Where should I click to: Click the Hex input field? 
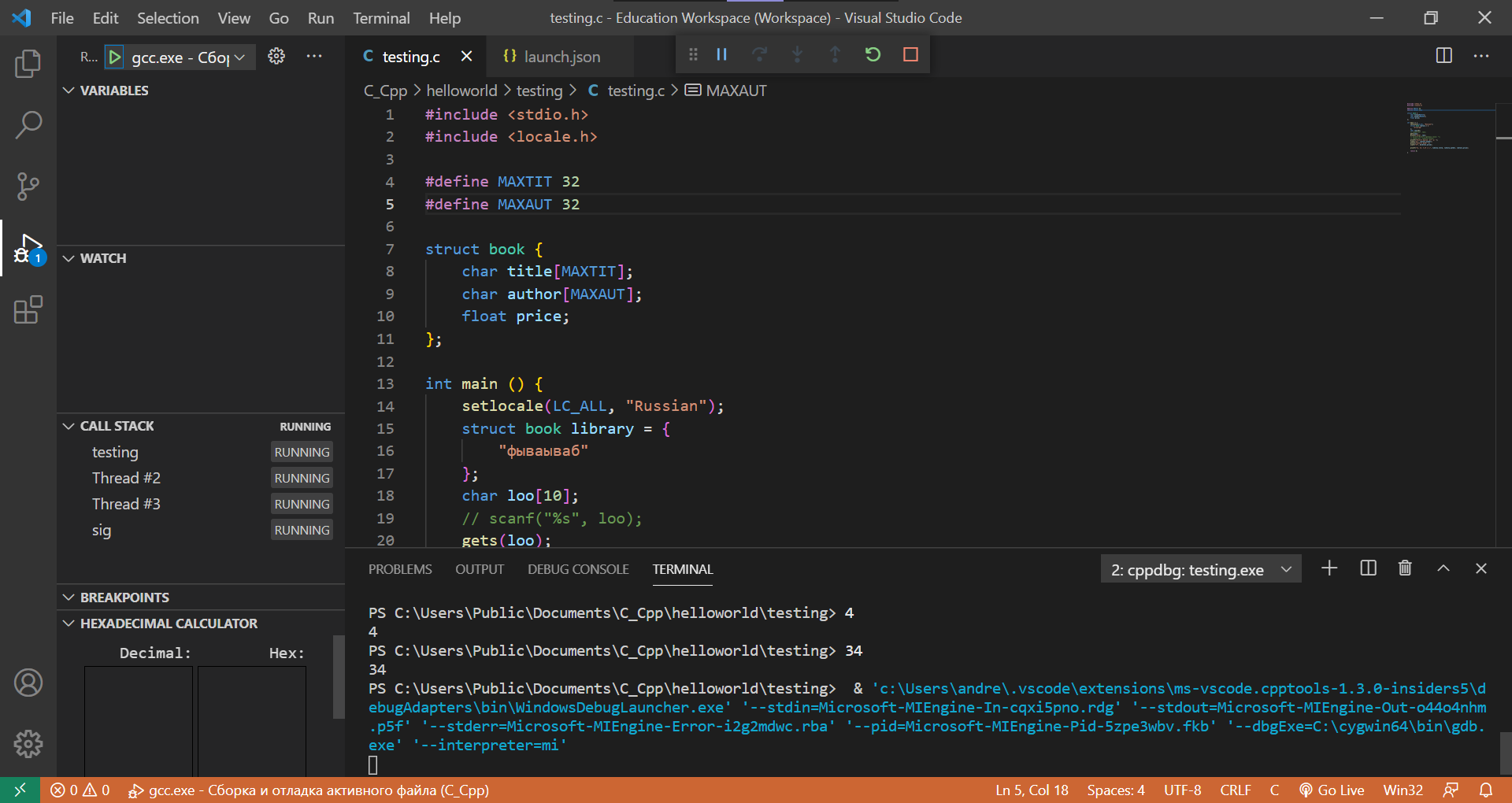coord(252,721)
